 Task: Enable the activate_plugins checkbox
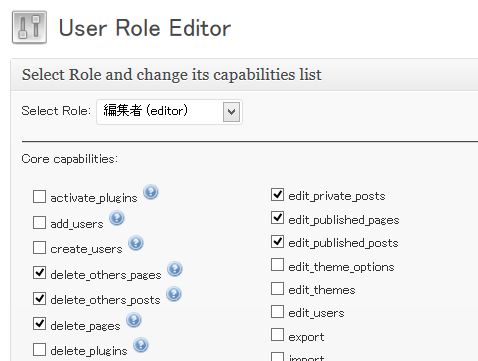[x=39, y=197]
